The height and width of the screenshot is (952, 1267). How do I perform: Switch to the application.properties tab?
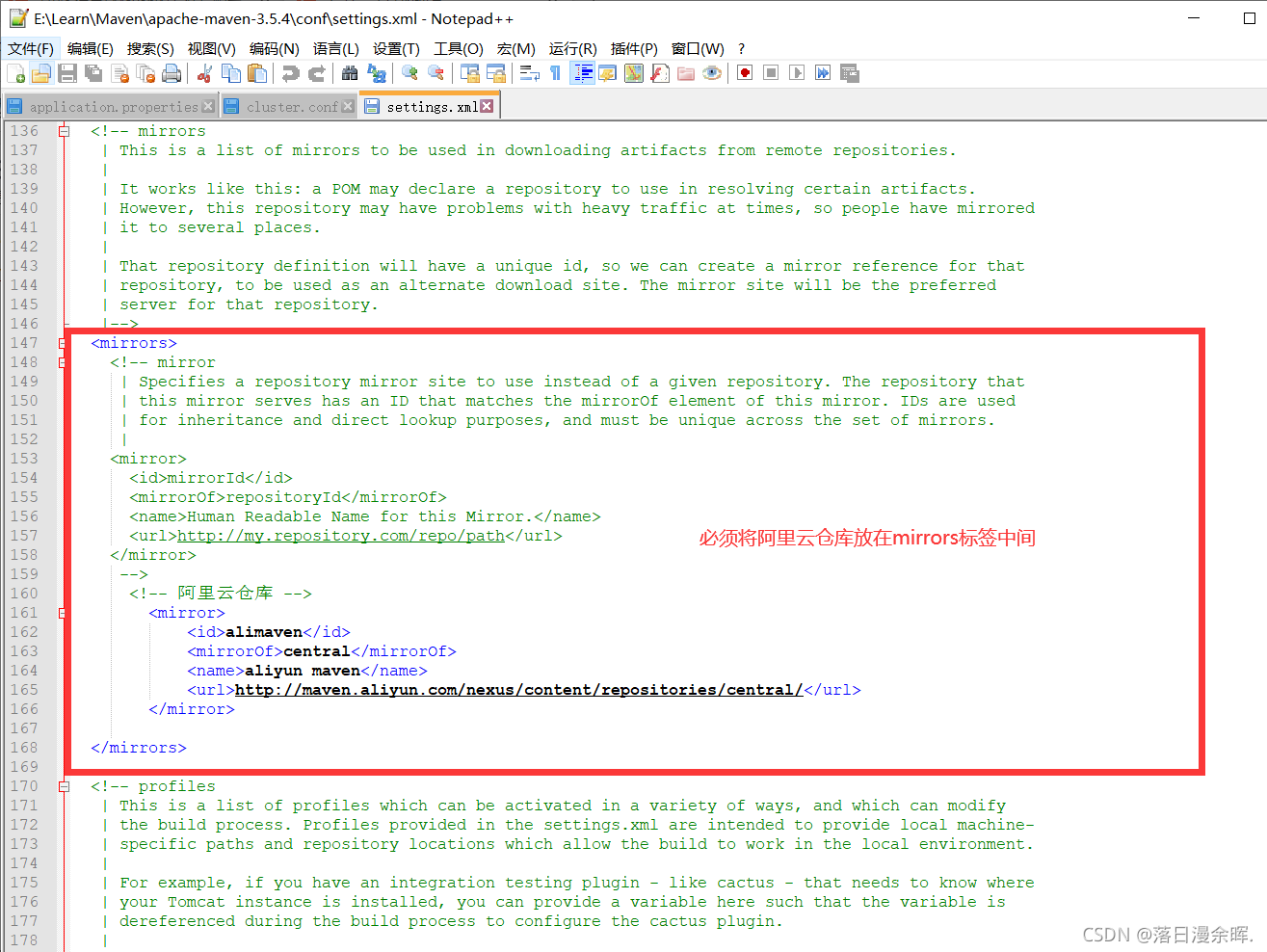[x=112, y=107]
